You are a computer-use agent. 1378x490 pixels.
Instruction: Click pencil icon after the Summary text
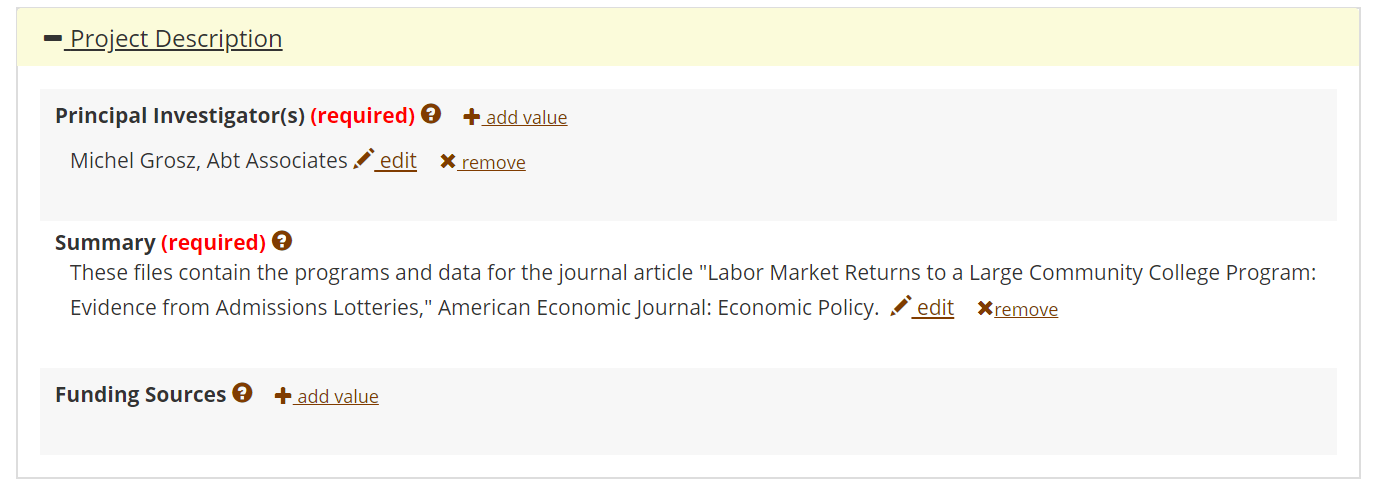[x=901, y=307]
